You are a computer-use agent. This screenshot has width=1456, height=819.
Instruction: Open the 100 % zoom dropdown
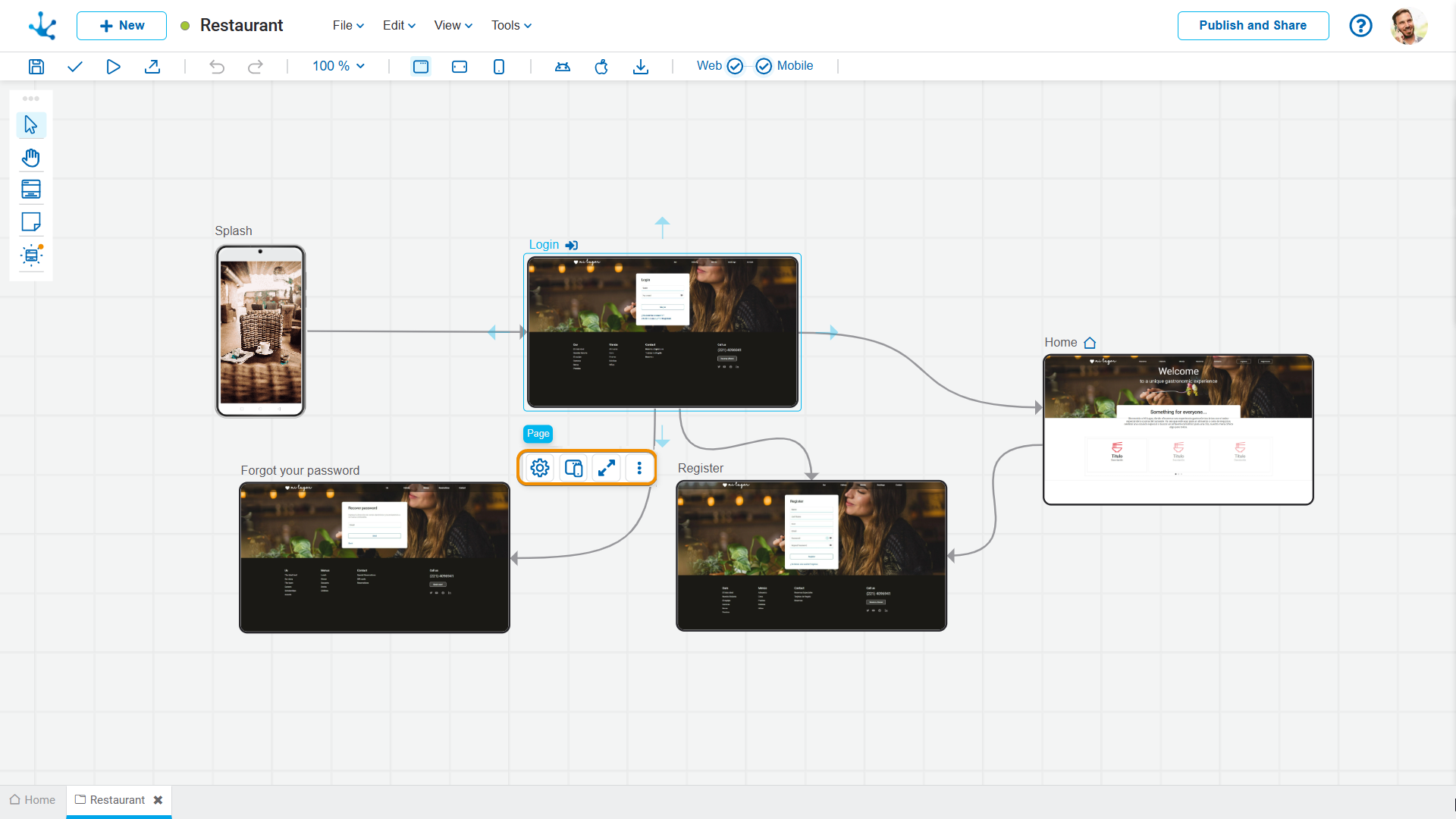(338, 66)
